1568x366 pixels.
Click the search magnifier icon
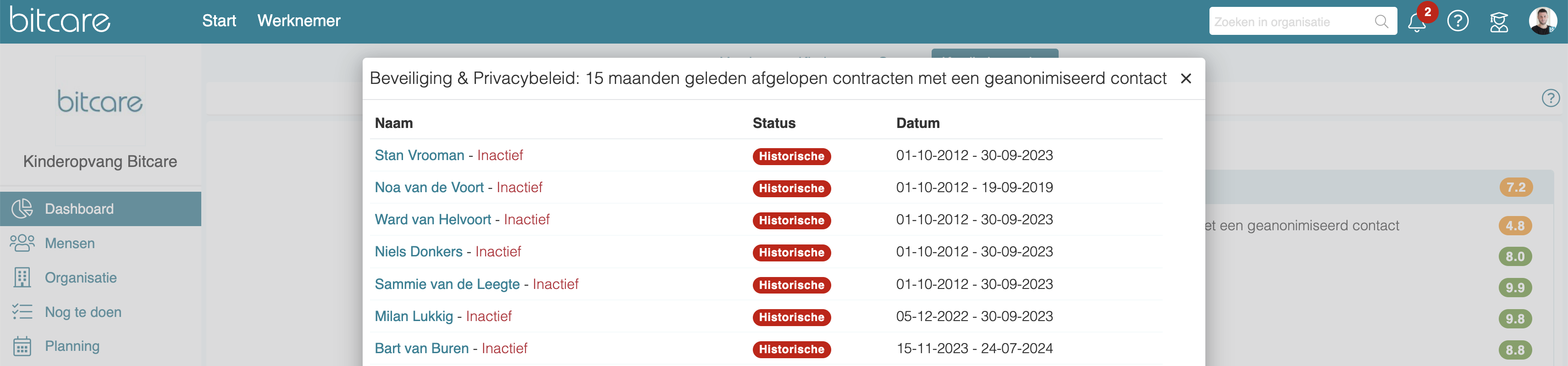[x=1381, y=22]
